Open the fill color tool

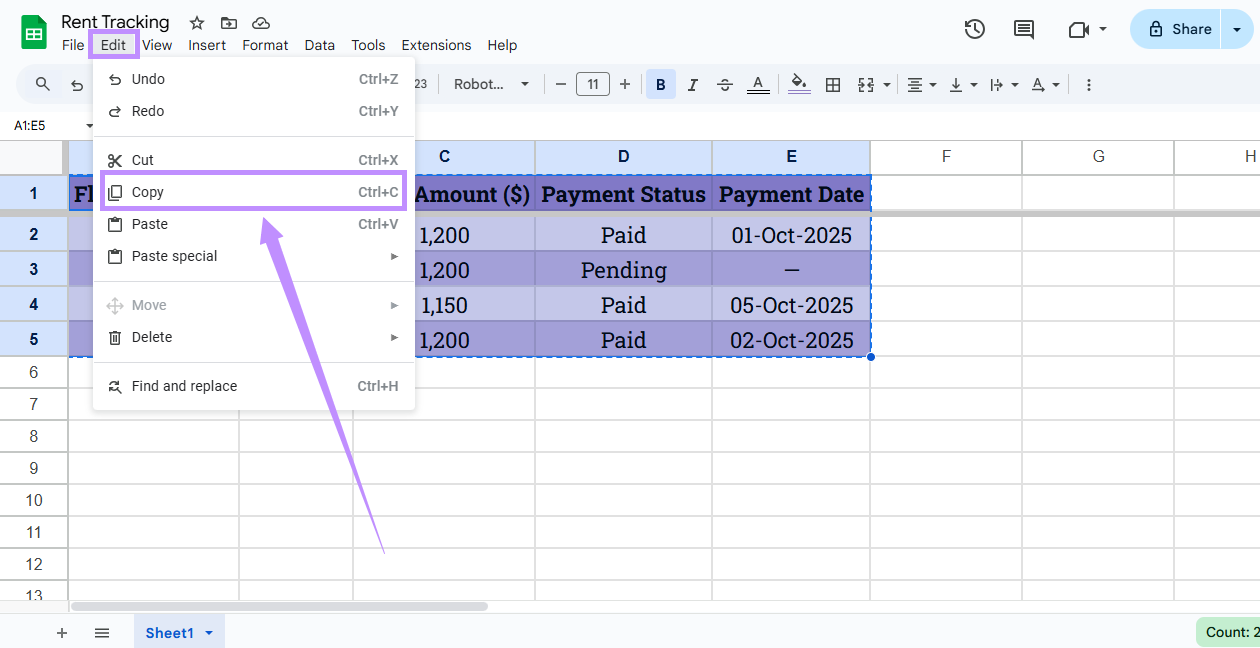799,84
